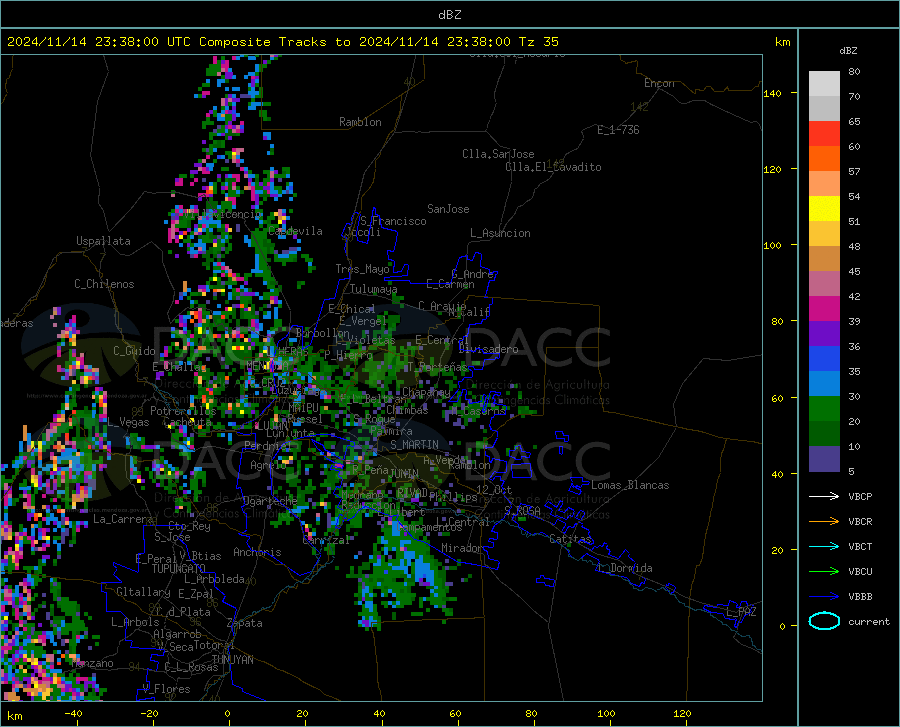Image resolution: width=900 pixels, height=727 pixels.
Task: Click the L_Dormida label
Action: tap(625, 568)
